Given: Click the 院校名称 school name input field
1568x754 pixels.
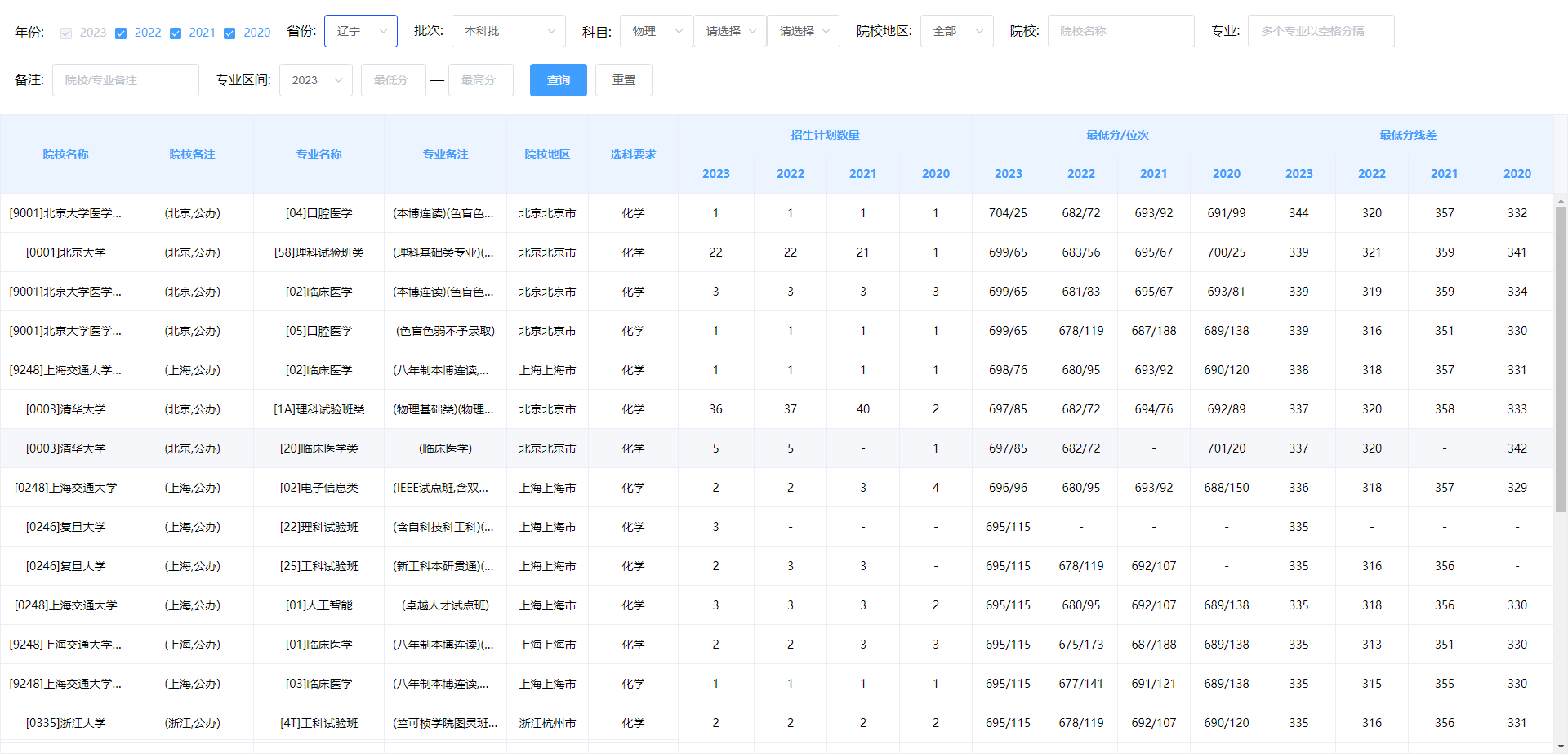Looking at the screenshot, I should coord(1120,30).
